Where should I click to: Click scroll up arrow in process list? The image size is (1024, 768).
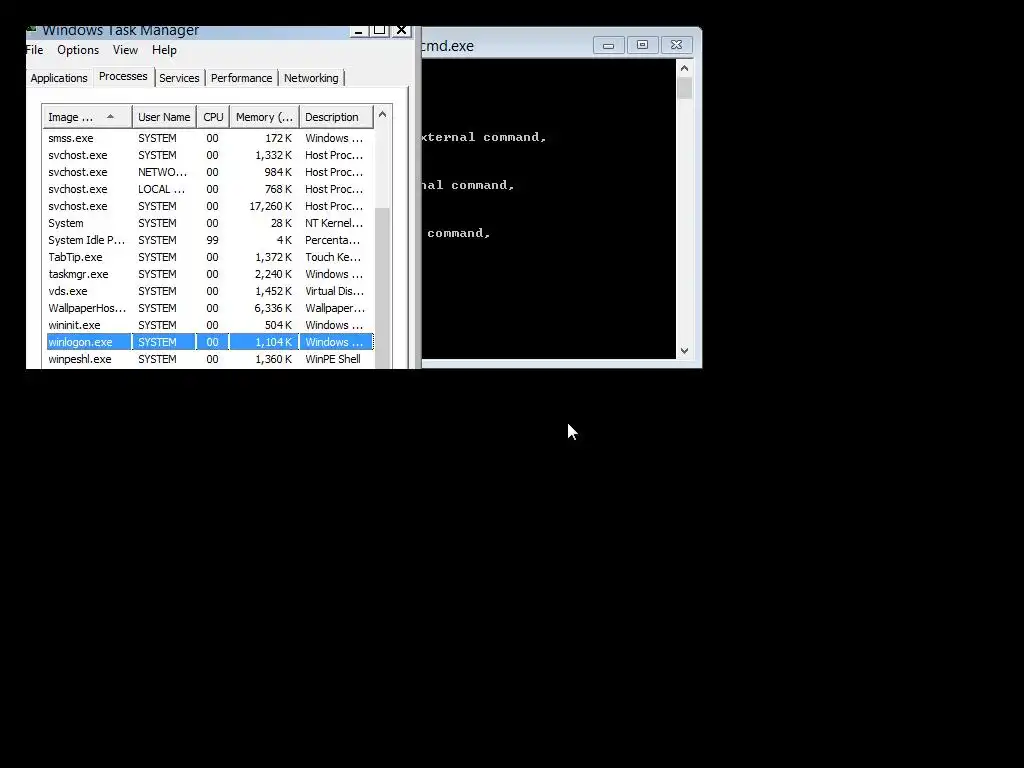[383, 115]
